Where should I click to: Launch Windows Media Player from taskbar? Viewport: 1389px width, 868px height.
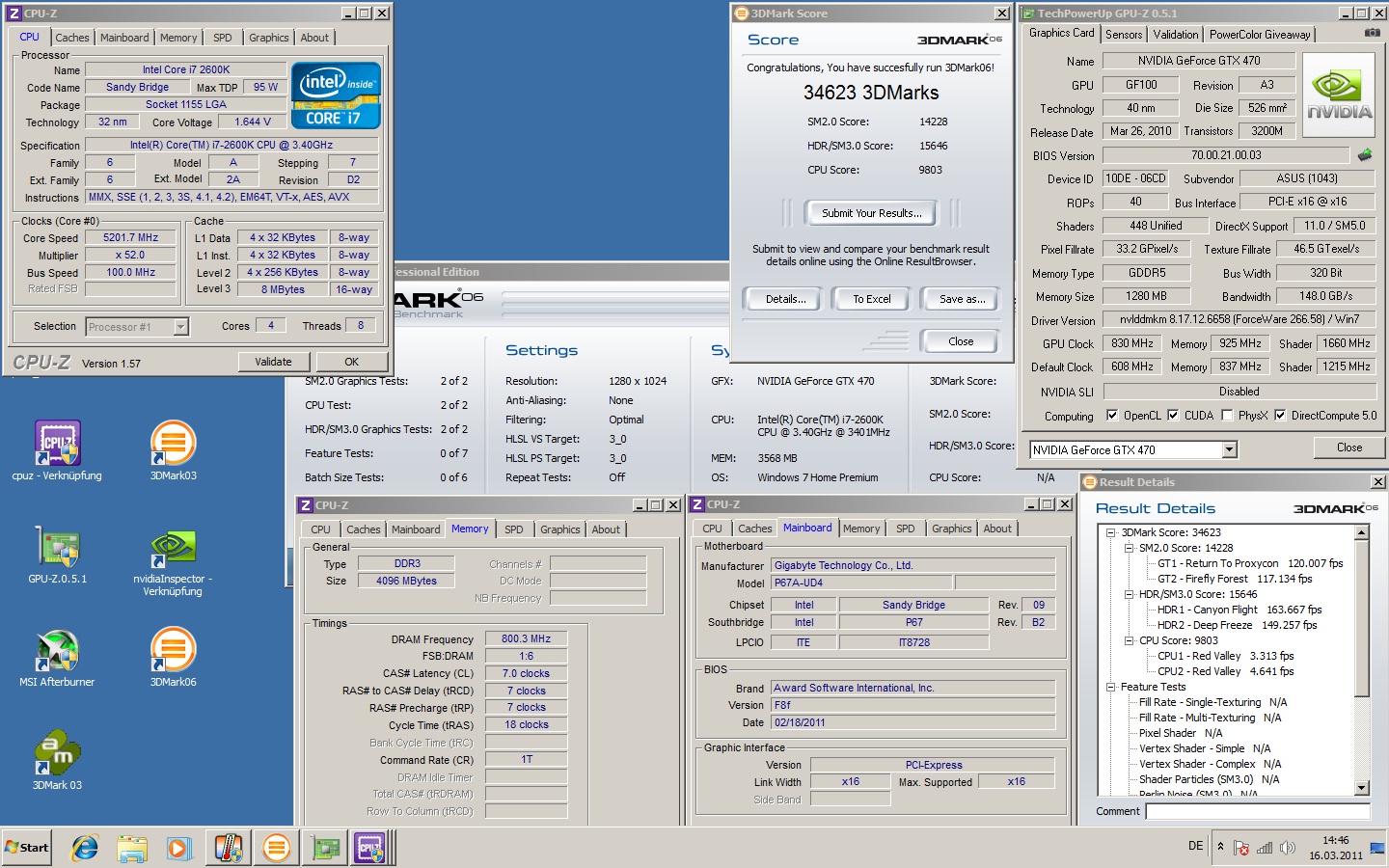click(x=179, y=848)
